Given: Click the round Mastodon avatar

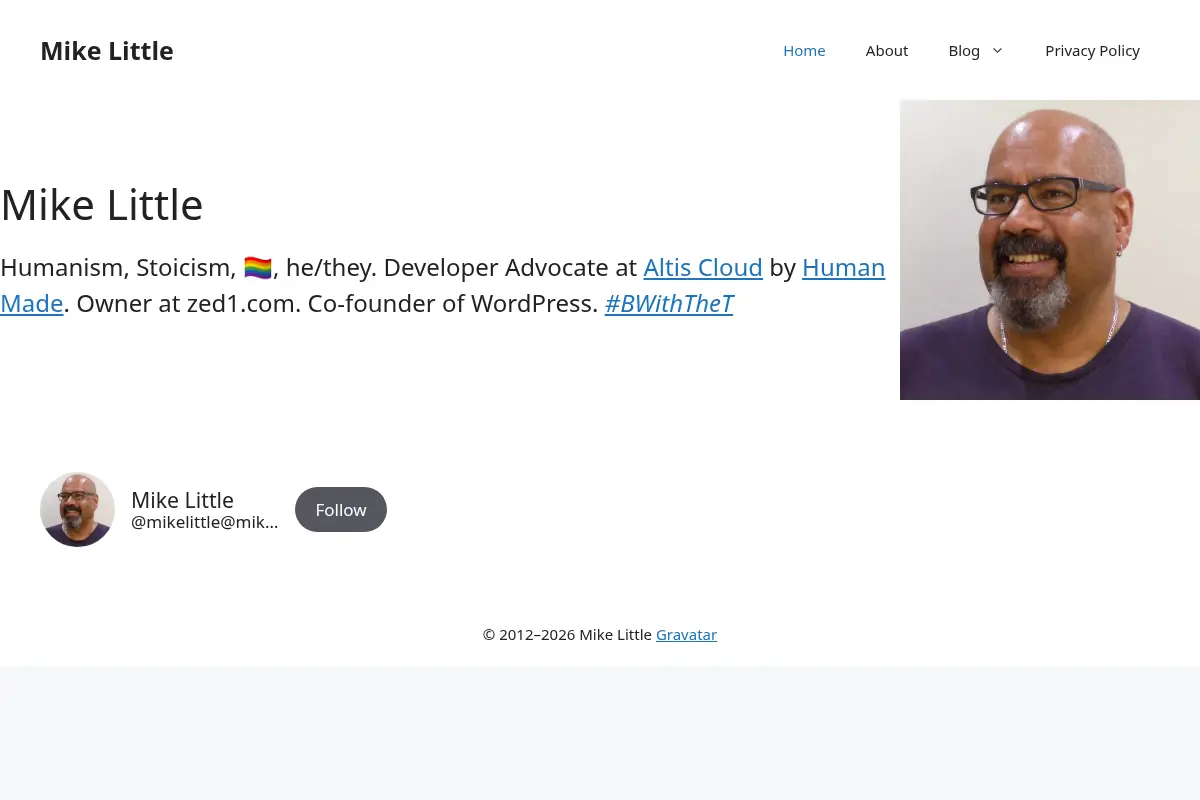Looking at the screenshot, I should (x=77, y=509).
